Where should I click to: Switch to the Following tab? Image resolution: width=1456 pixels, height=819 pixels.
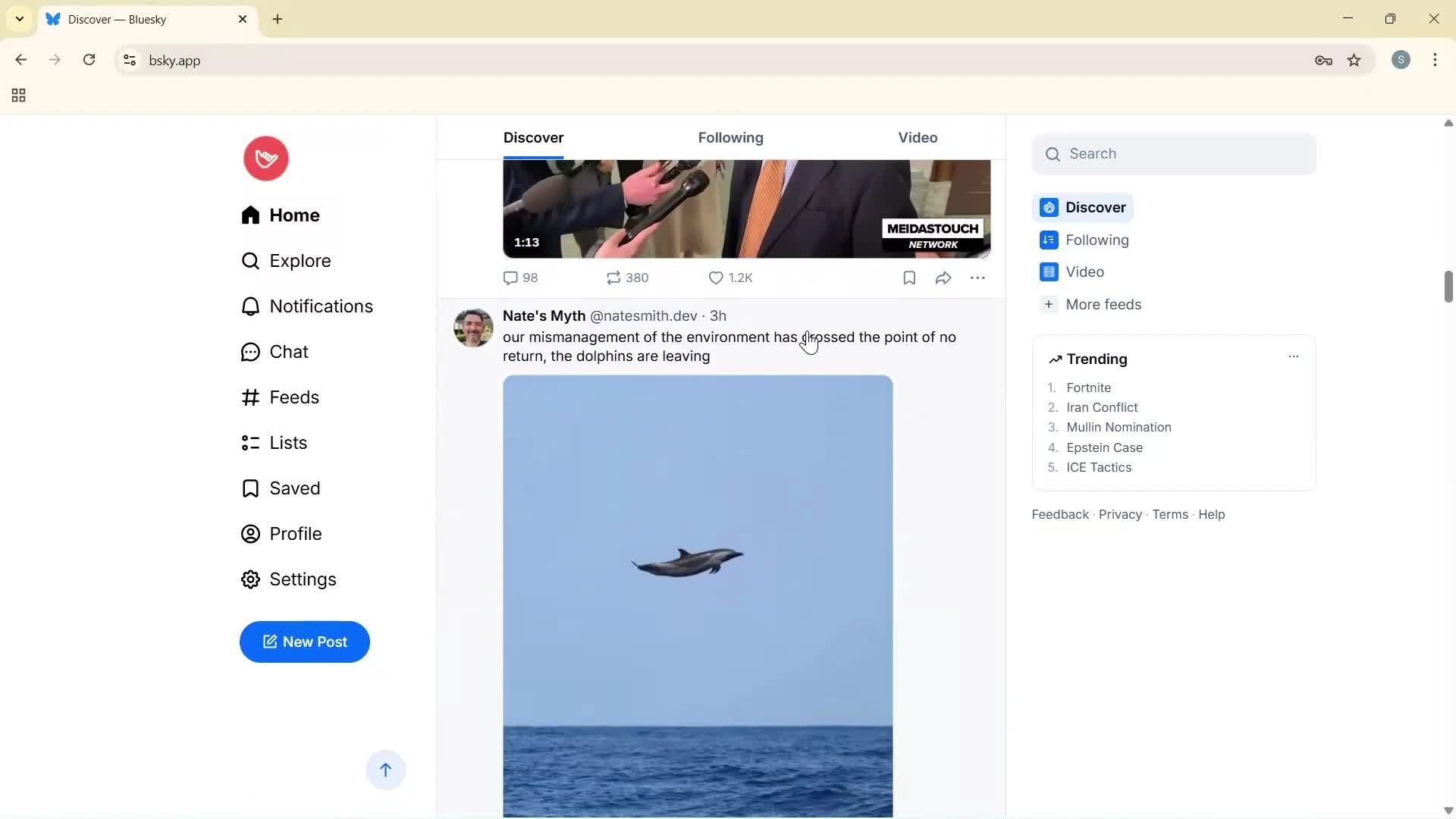[730, 137]
